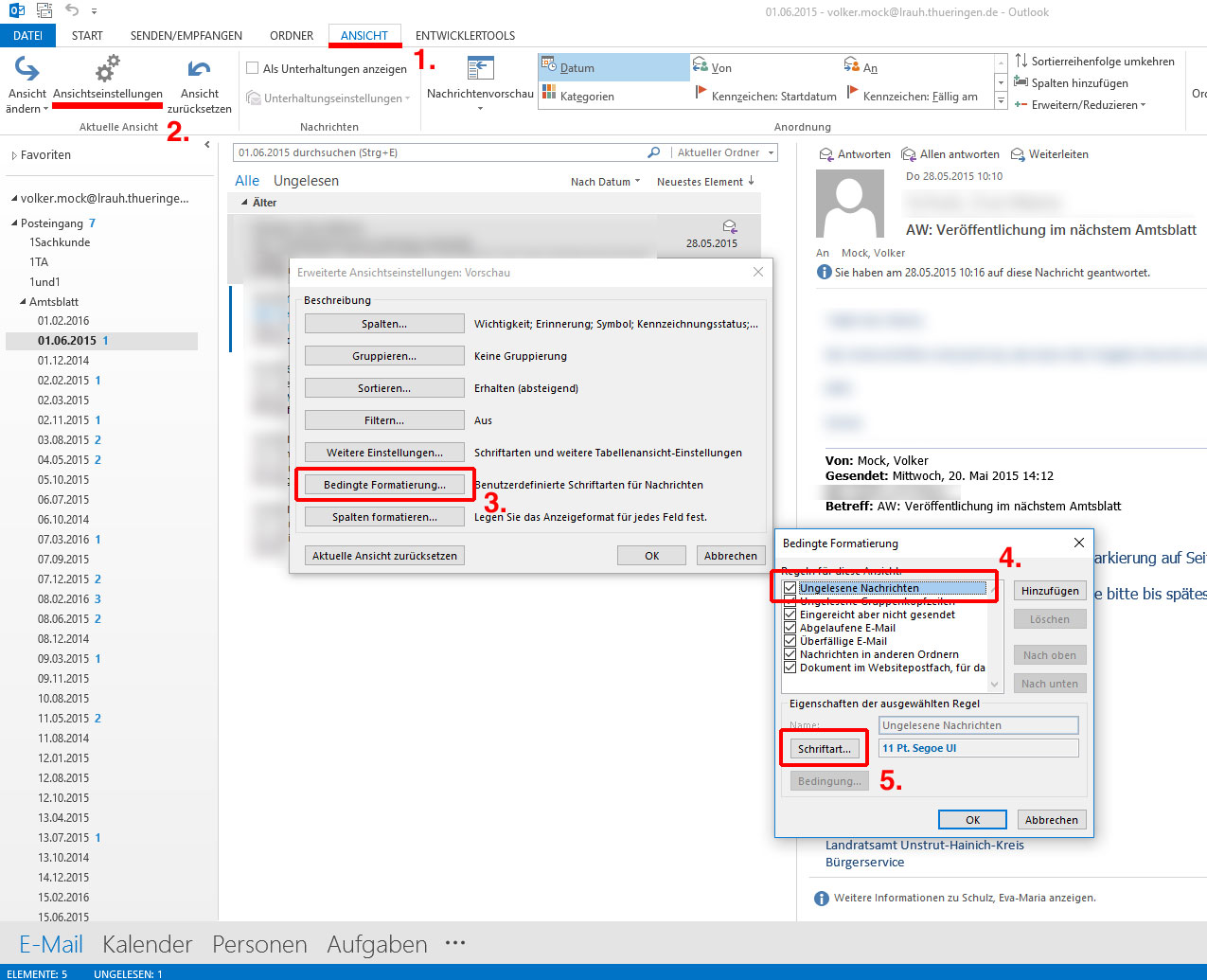Select the 02.02.2015 folder
1207x980 pixels.
point(63,381)
